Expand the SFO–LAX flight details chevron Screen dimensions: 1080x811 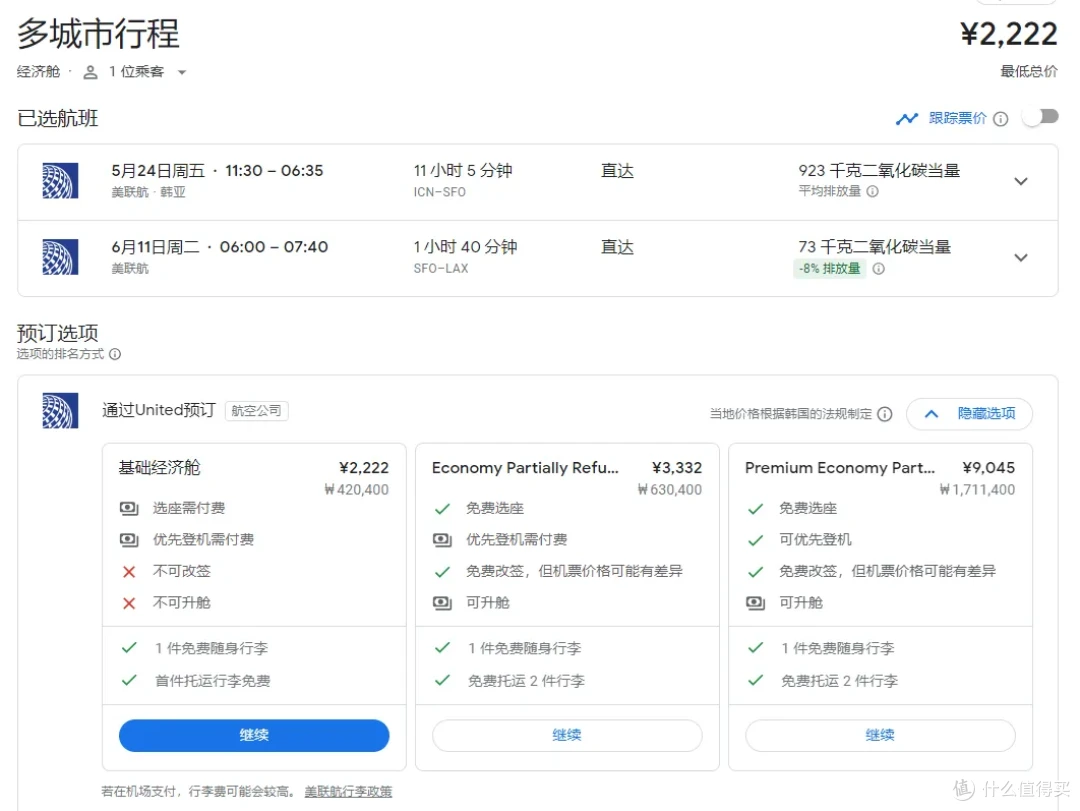point(1021,258)
